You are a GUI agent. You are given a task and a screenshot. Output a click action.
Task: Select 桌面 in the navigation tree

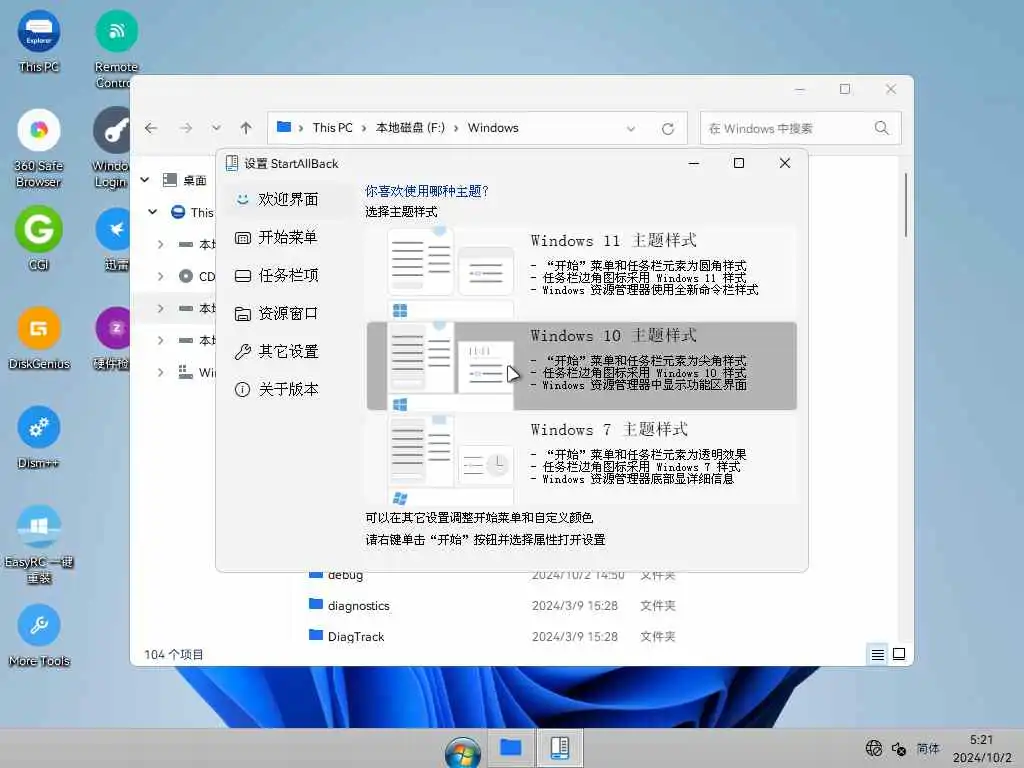[x=194, y=180]
